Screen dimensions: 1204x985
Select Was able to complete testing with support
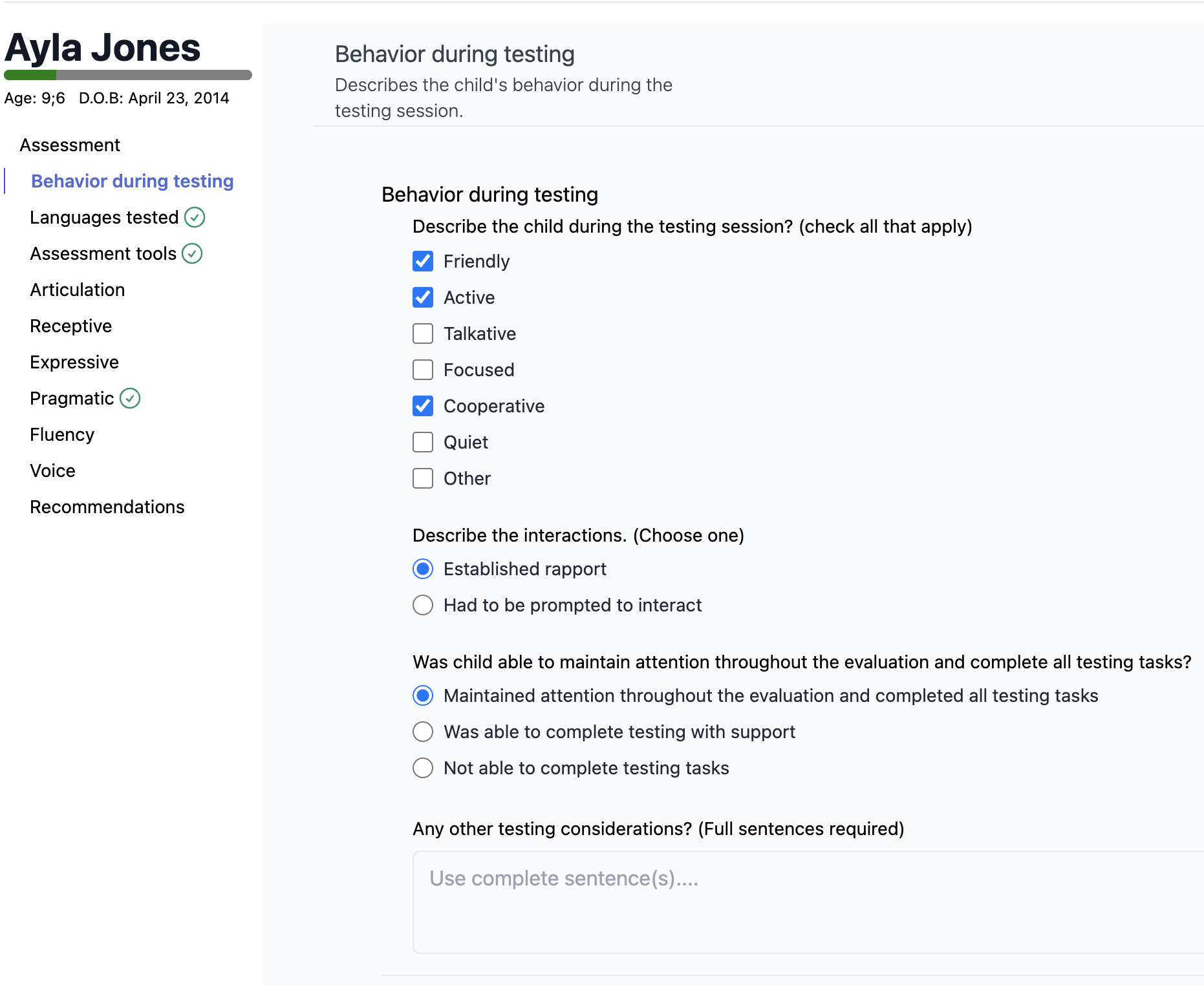pyautogui.click(x=423, y=732)
